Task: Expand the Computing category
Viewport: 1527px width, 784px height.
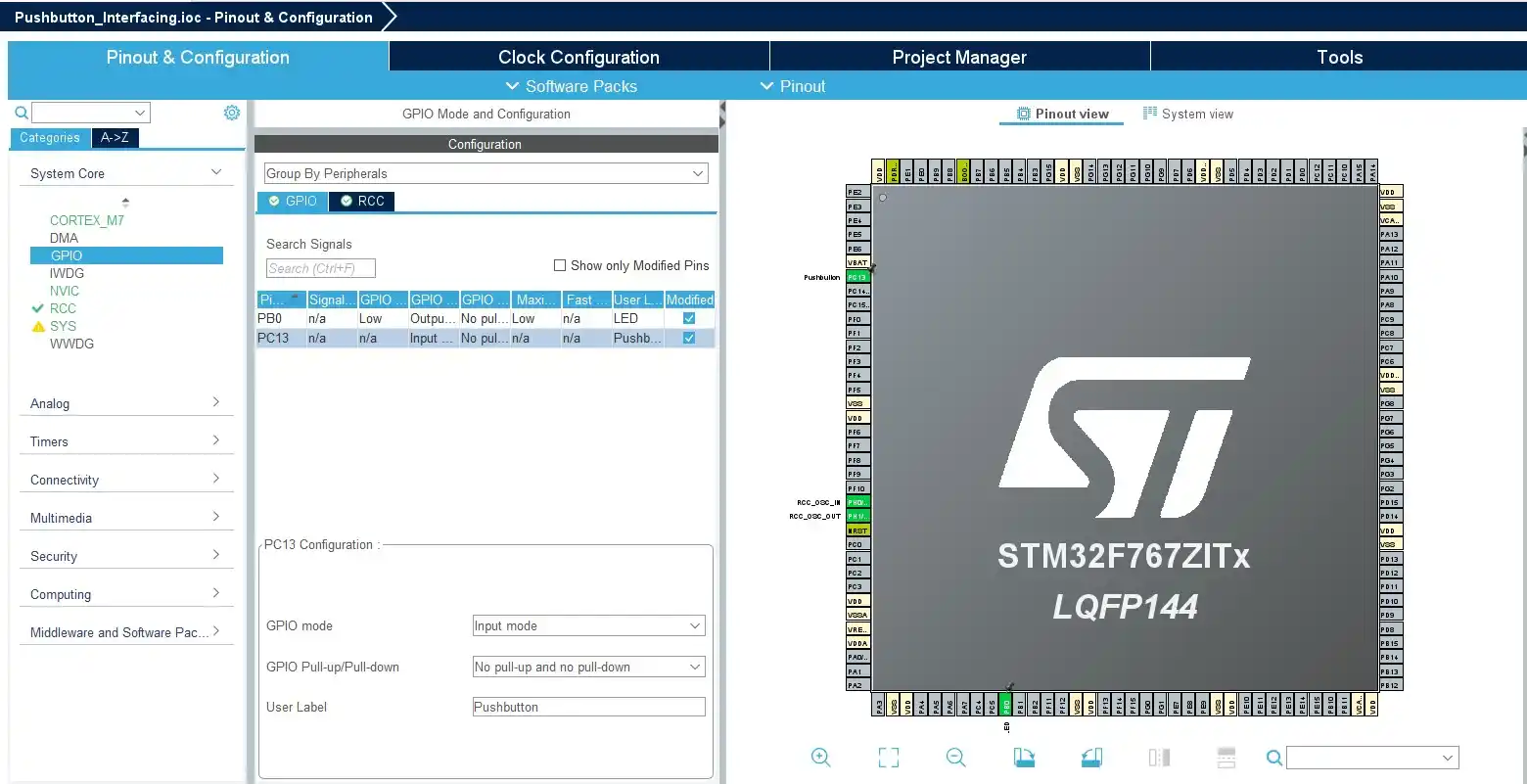Action: pos(126,594)
